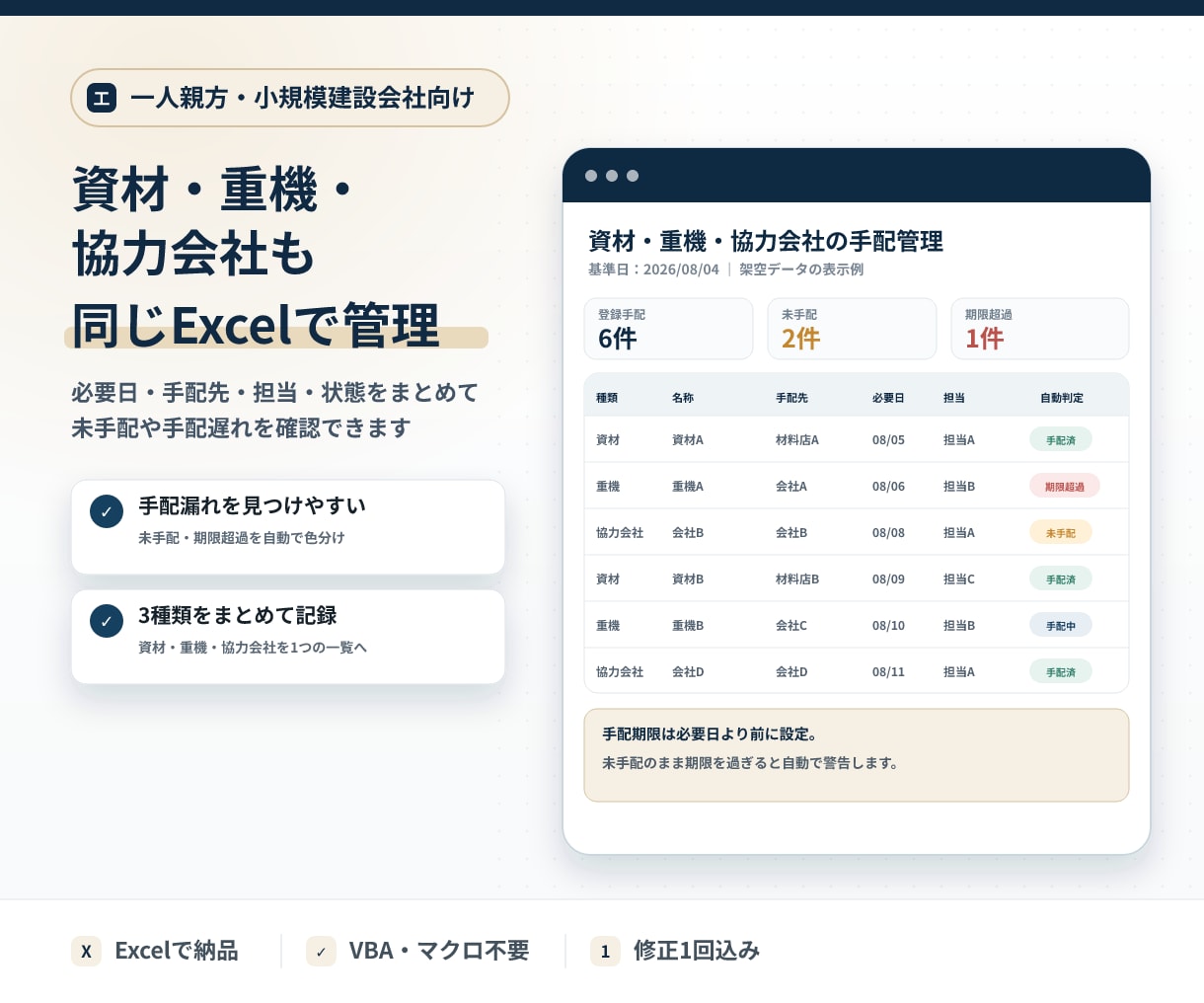The image size is (1204, 1003).
Task: Click the 手配済 badge in the 会社D row
Action: click(x=1061, y=671)
